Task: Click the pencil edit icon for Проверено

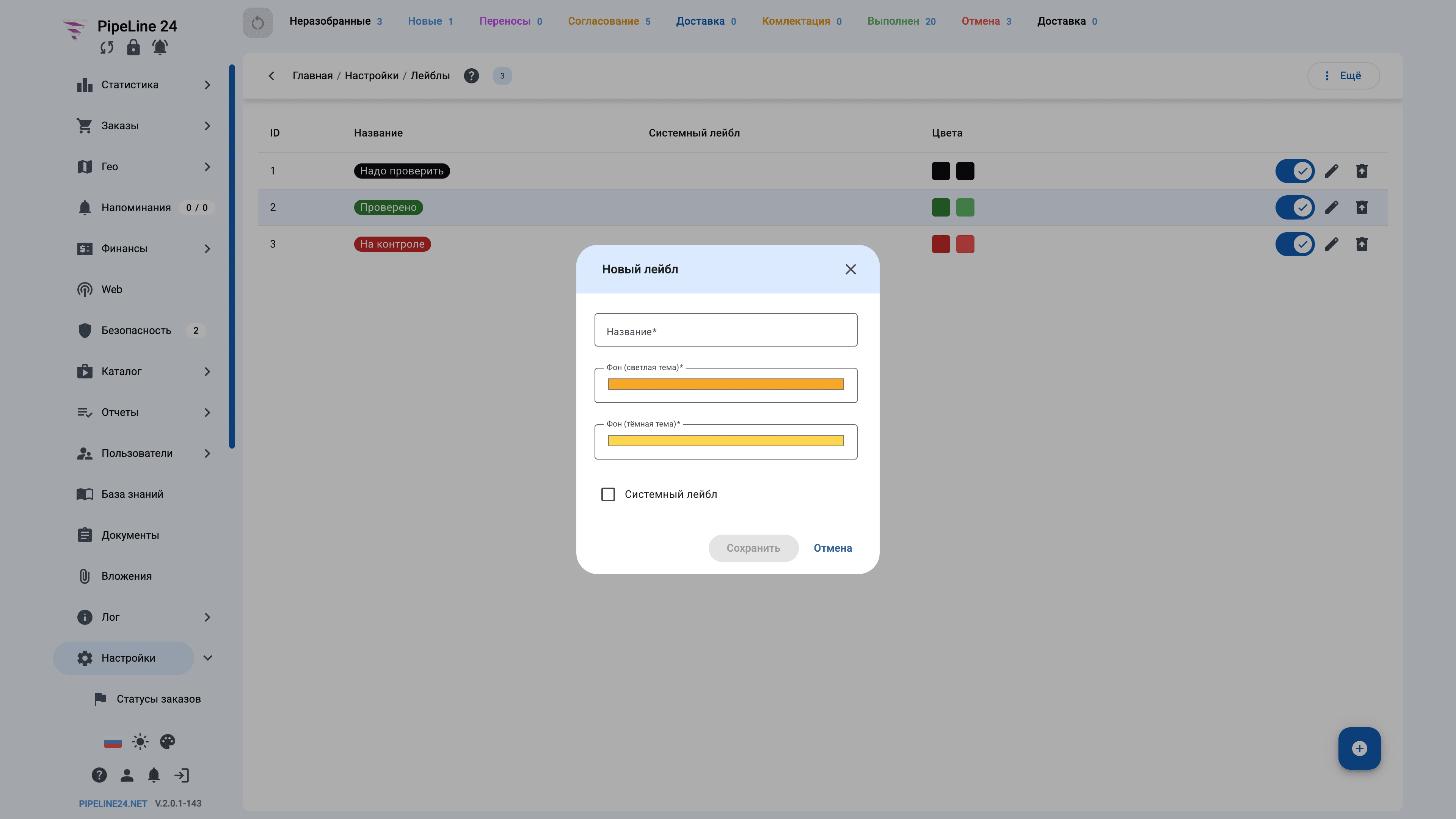Action: click(x=1331, y=207)
